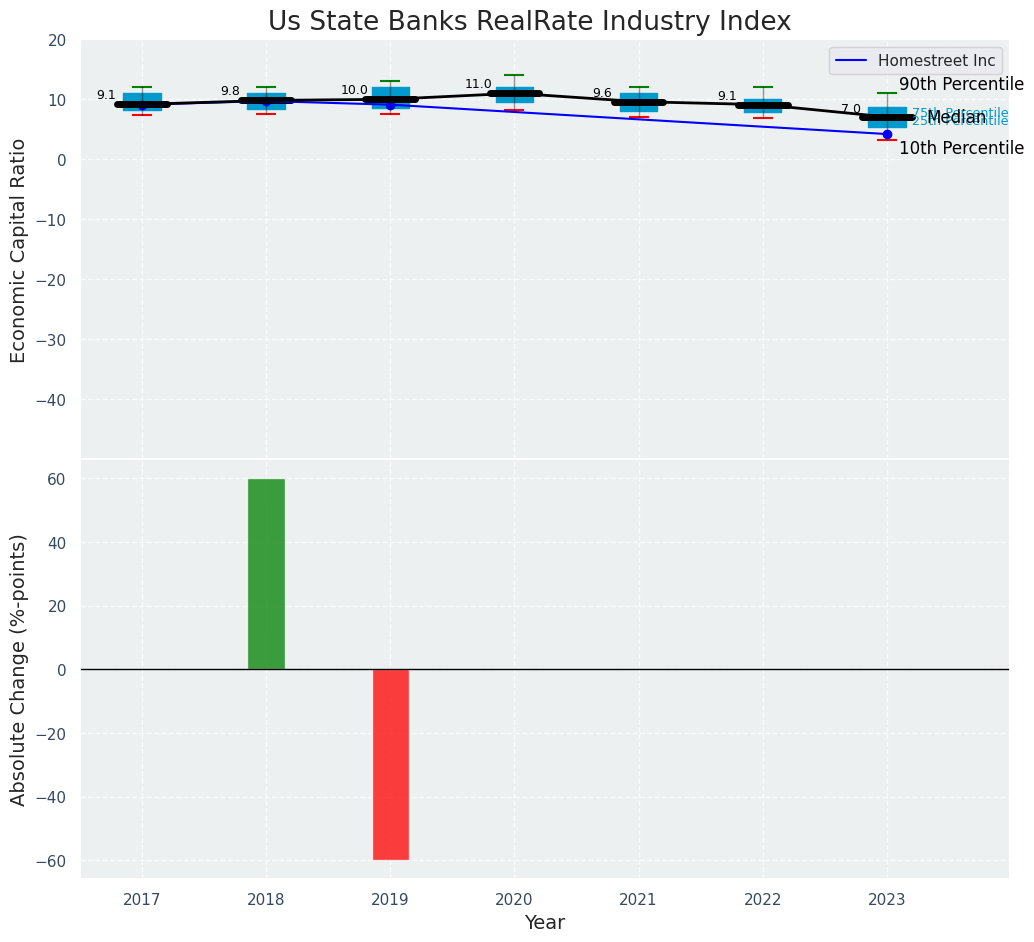
Task: Select the 2020 box plot marker
Action: pyautogui.click(x=514, y=95)
